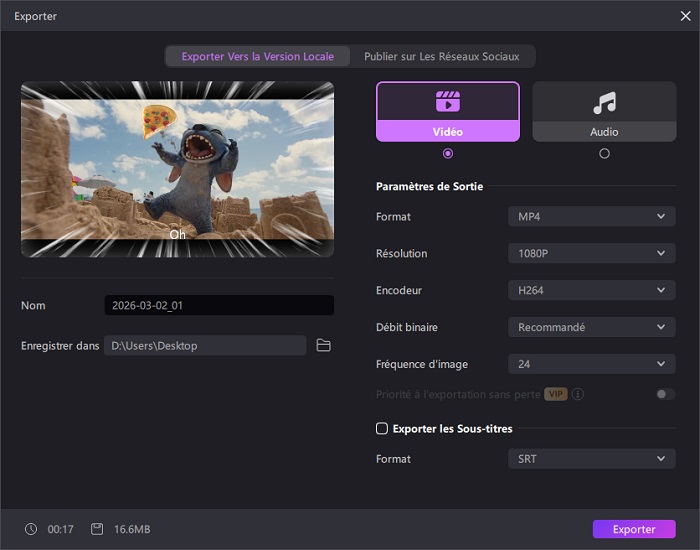Image resolution: width=700 pixels, height=550 pixels.
Task: Click the Enregistrer dans label
Action: pos(60,346)
